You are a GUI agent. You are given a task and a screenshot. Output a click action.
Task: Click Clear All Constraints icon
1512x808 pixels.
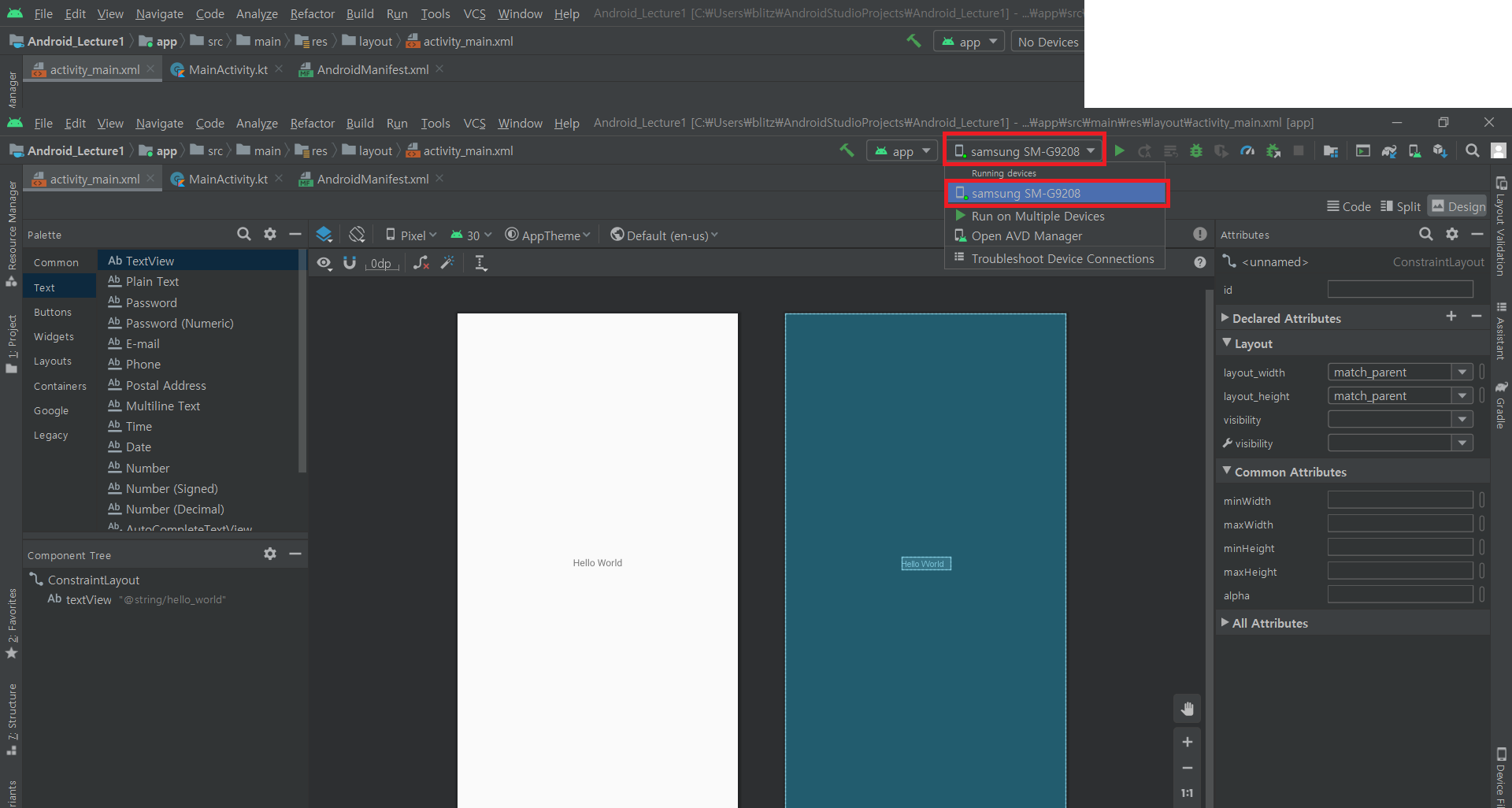click(x=422, y=263)
